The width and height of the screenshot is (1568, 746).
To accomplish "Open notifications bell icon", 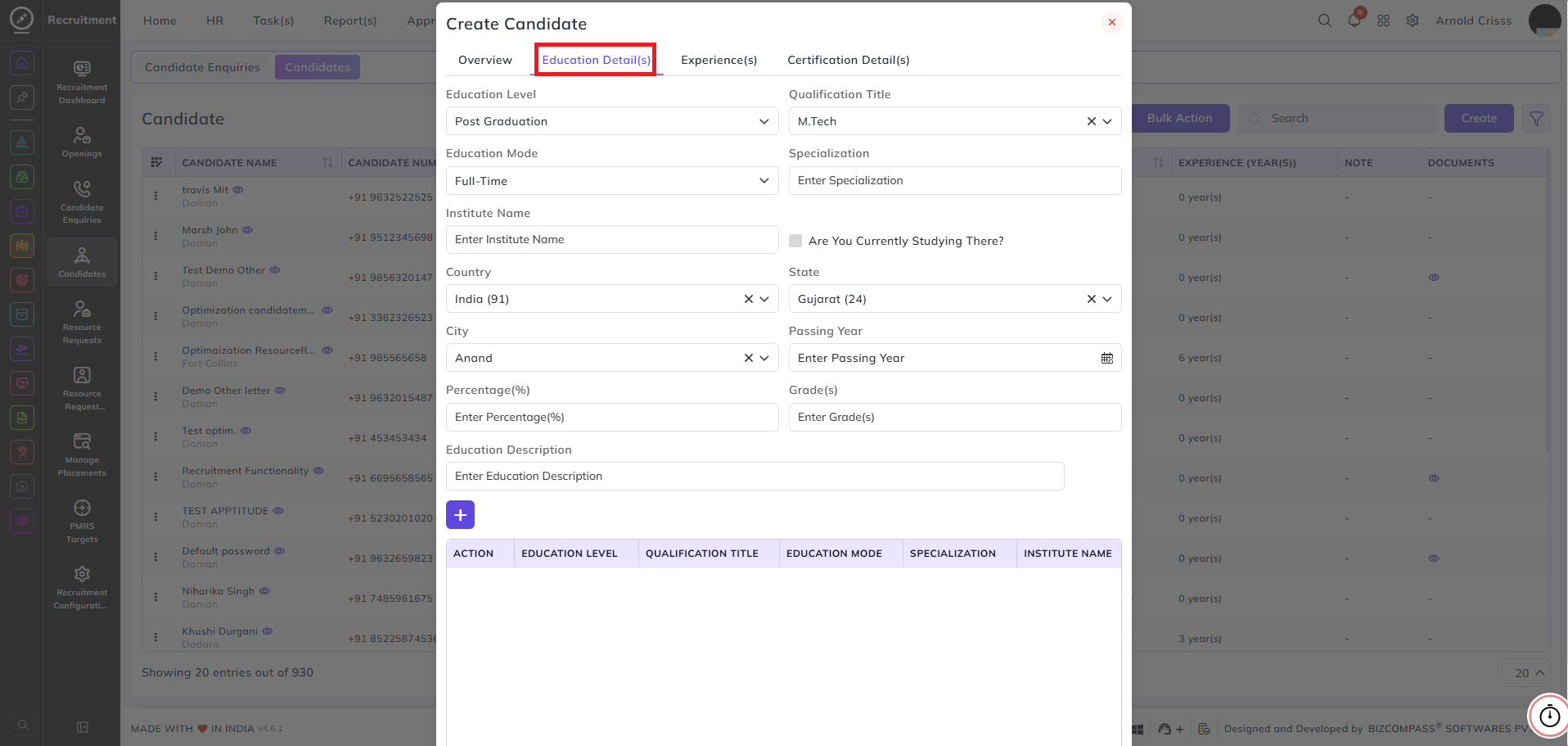I will coord(1354,21).
